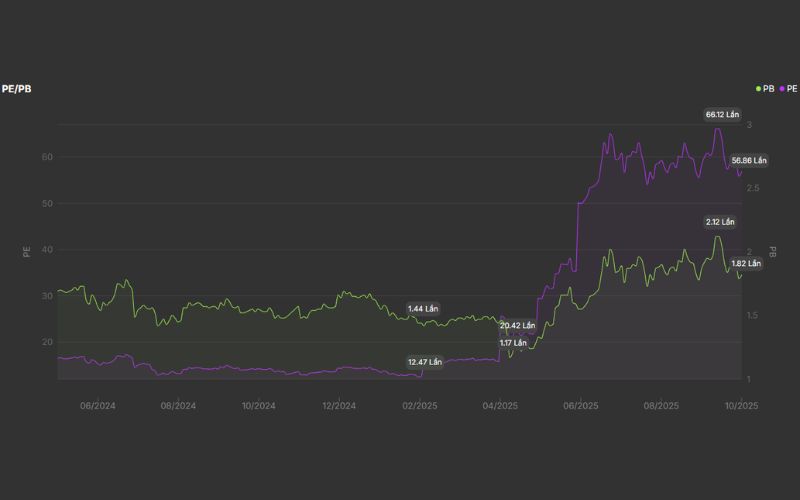Select the 1.17 Lần data label
This screenshot has width=800, height=500.
click(x=514, y=343)
